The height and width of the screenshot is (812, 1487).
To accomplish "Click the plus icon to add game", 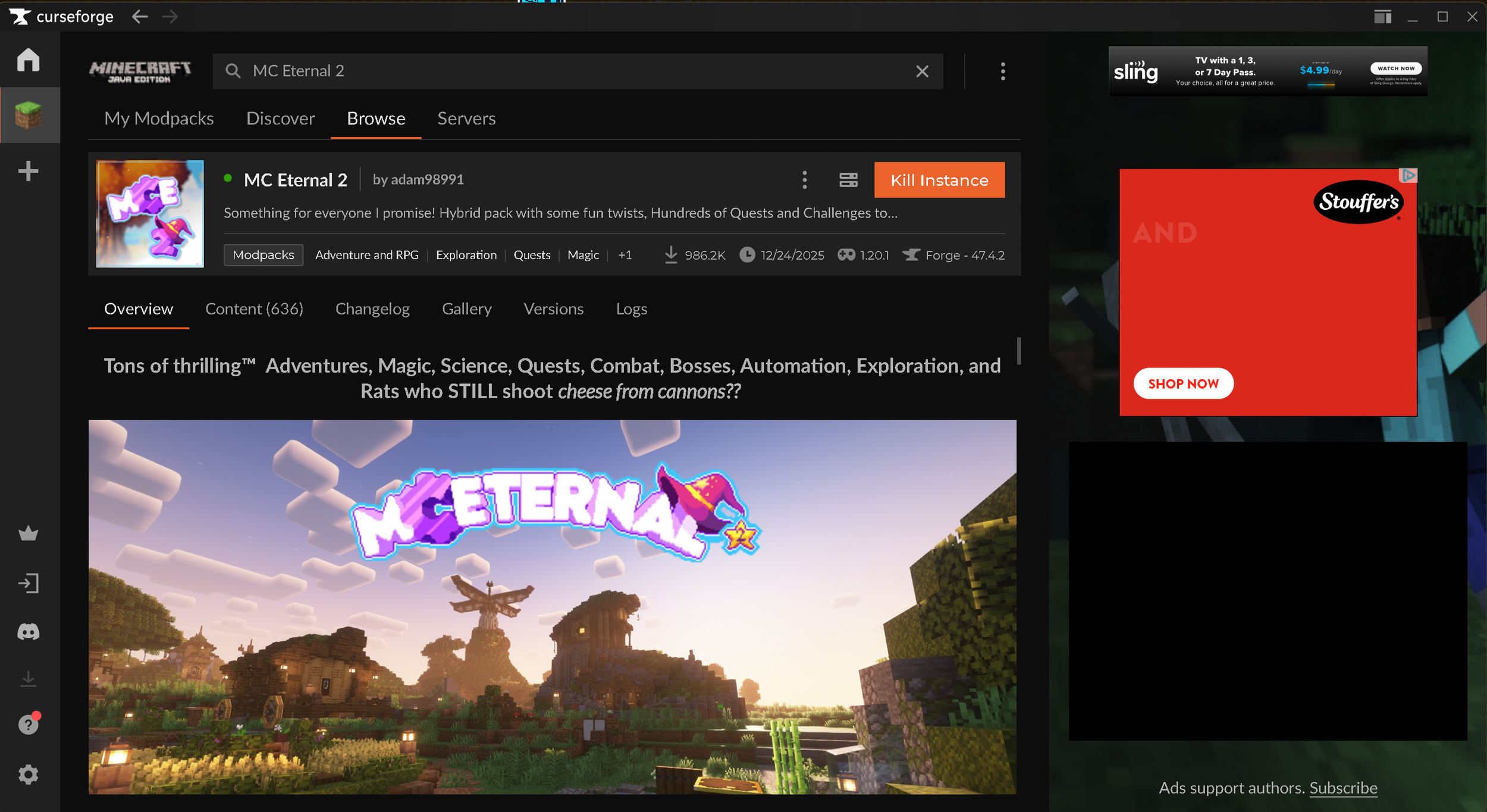I will (x=28, y=171).
